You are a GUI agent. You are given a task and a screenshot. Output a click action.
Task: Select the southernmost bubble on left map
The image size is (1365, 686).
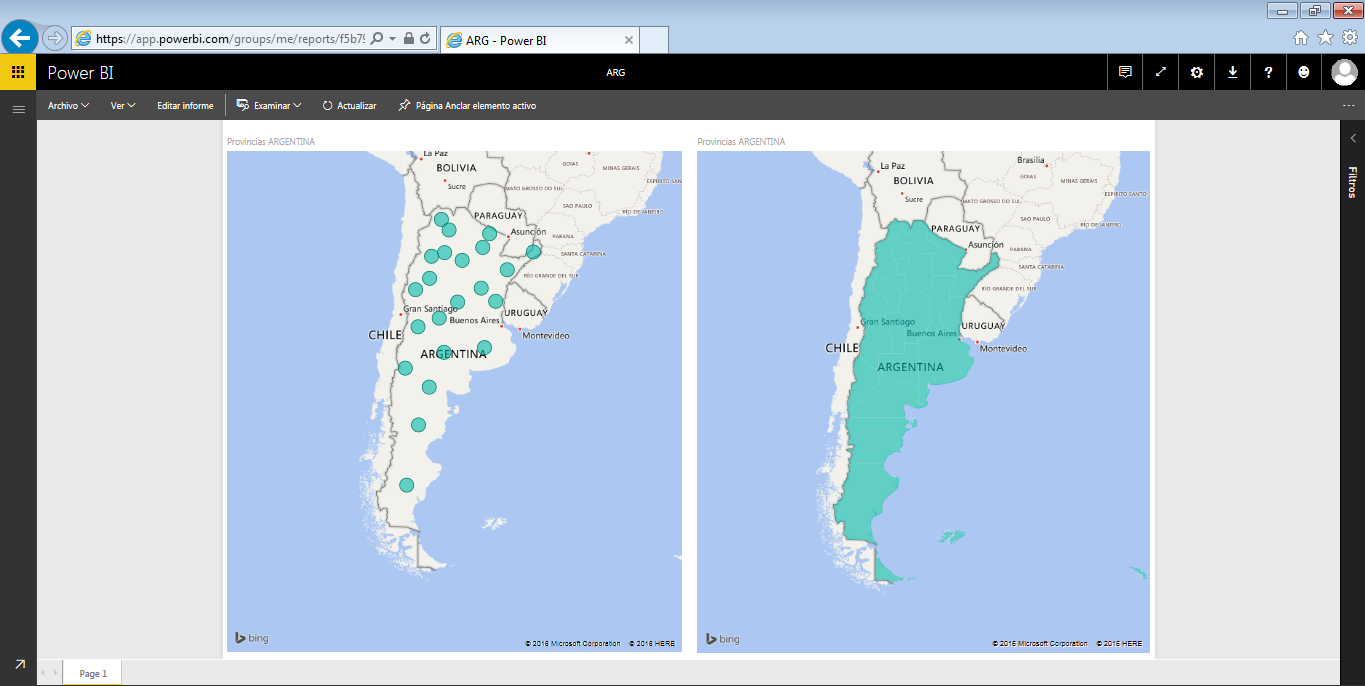[406, 485]
